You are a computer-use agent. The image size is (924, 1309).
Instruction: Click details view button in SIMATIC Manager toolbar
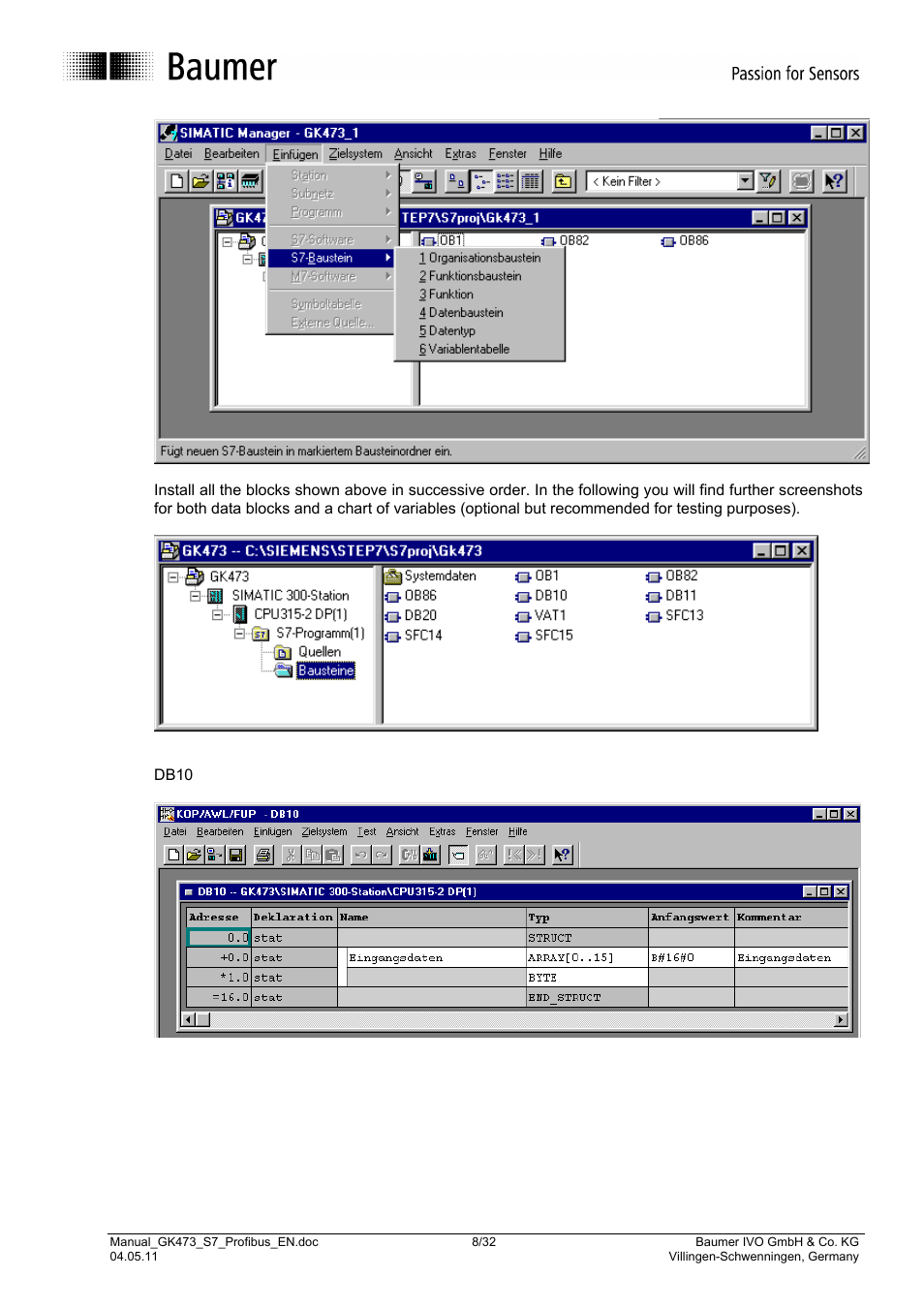(531, 181)
